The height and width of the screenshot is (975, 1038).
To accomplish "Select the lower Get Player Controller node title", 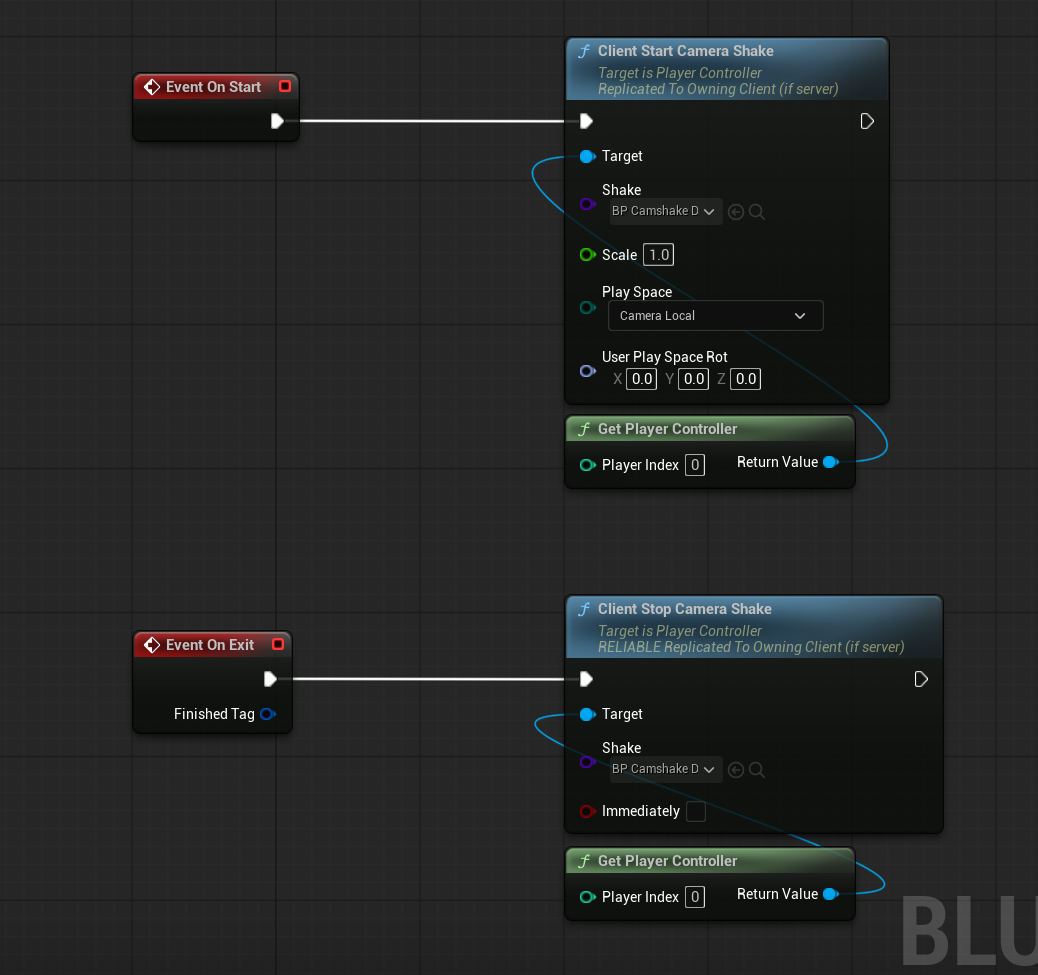I will click(667, 861).
